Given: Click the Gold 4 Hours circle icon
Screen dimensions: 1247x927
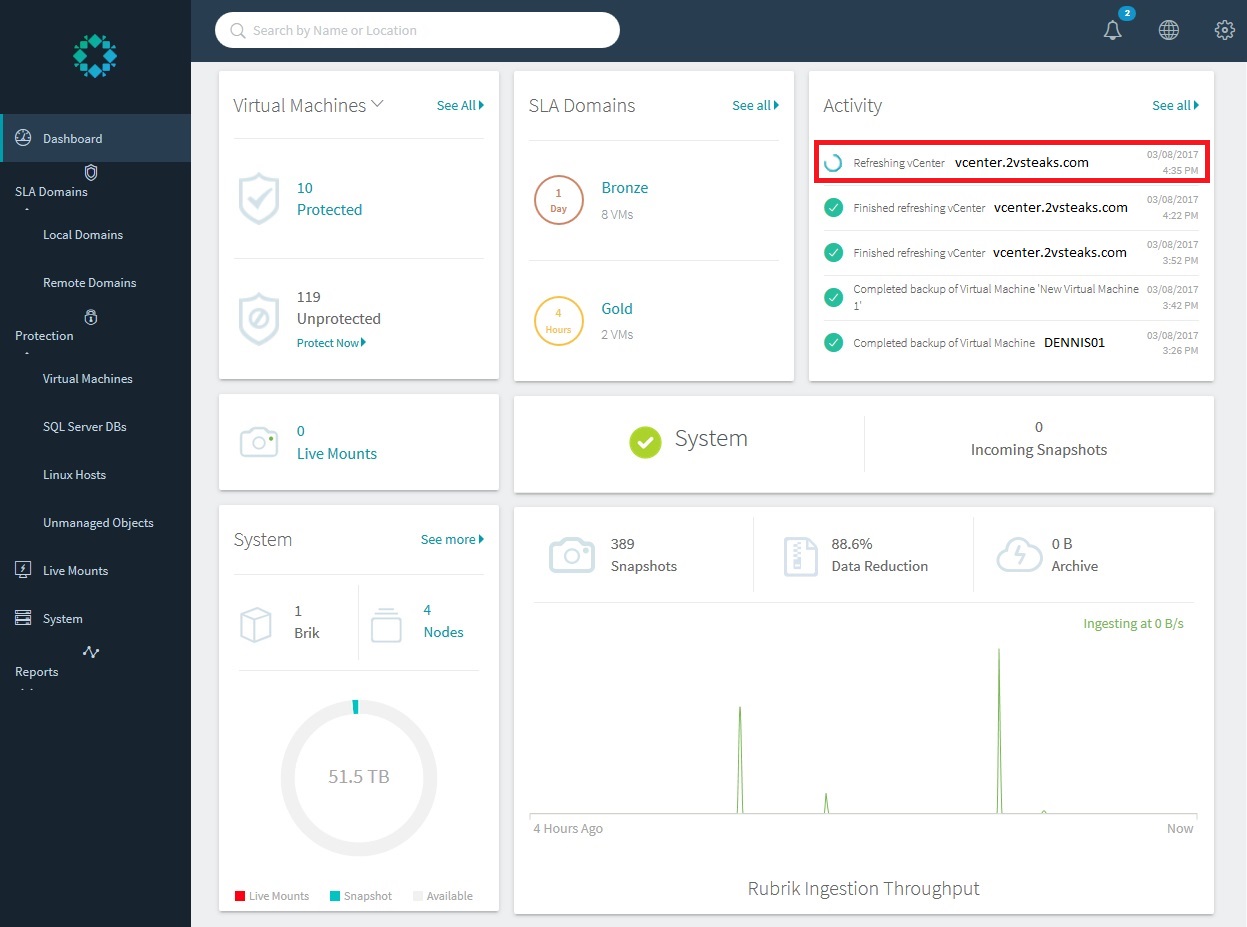Looking at the screenshot, I should [558, 321].
